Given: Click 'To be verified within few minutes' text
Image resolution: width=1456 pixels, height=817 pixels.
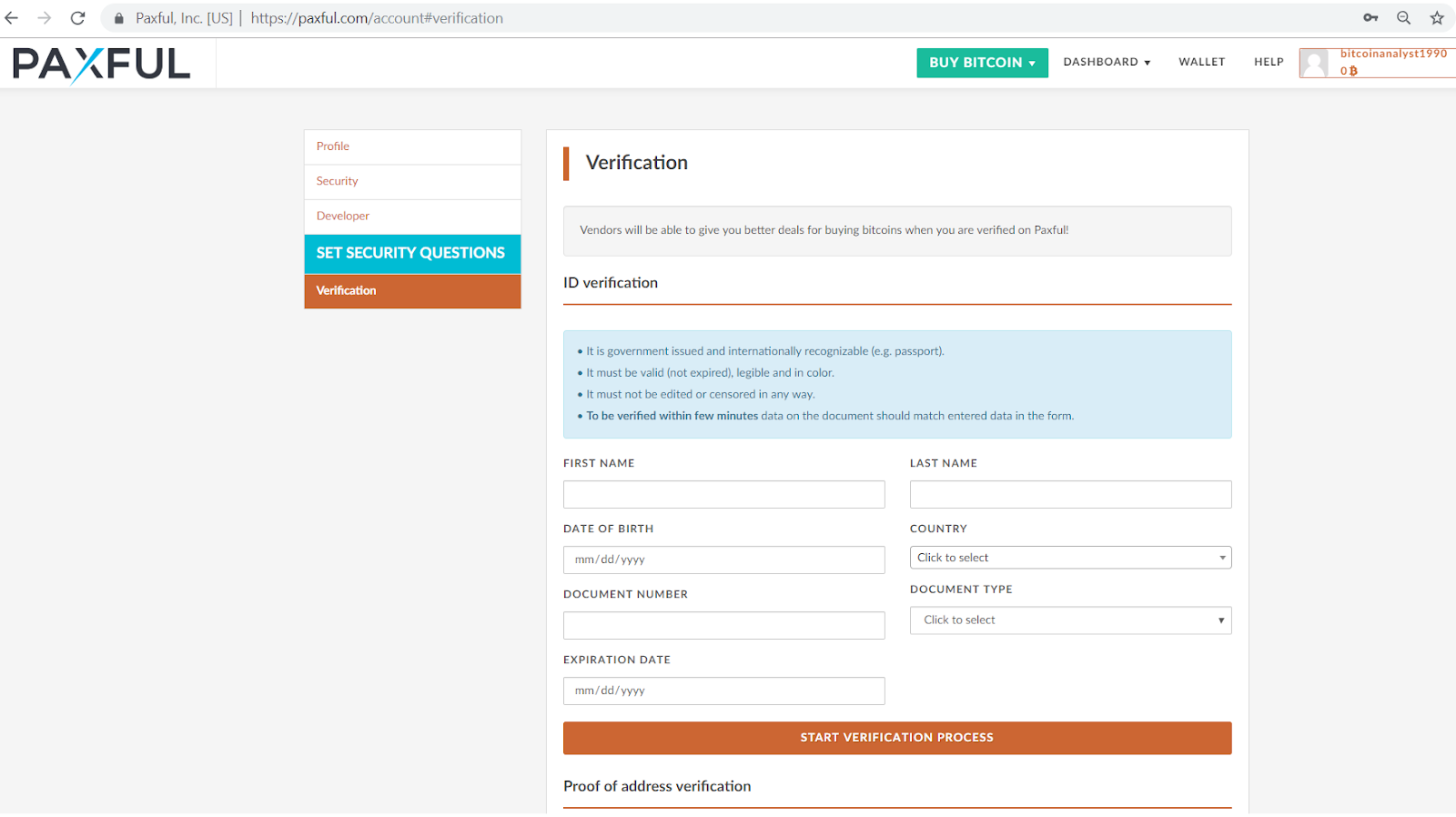Looking at the screenshot, I should pos(672,416).
